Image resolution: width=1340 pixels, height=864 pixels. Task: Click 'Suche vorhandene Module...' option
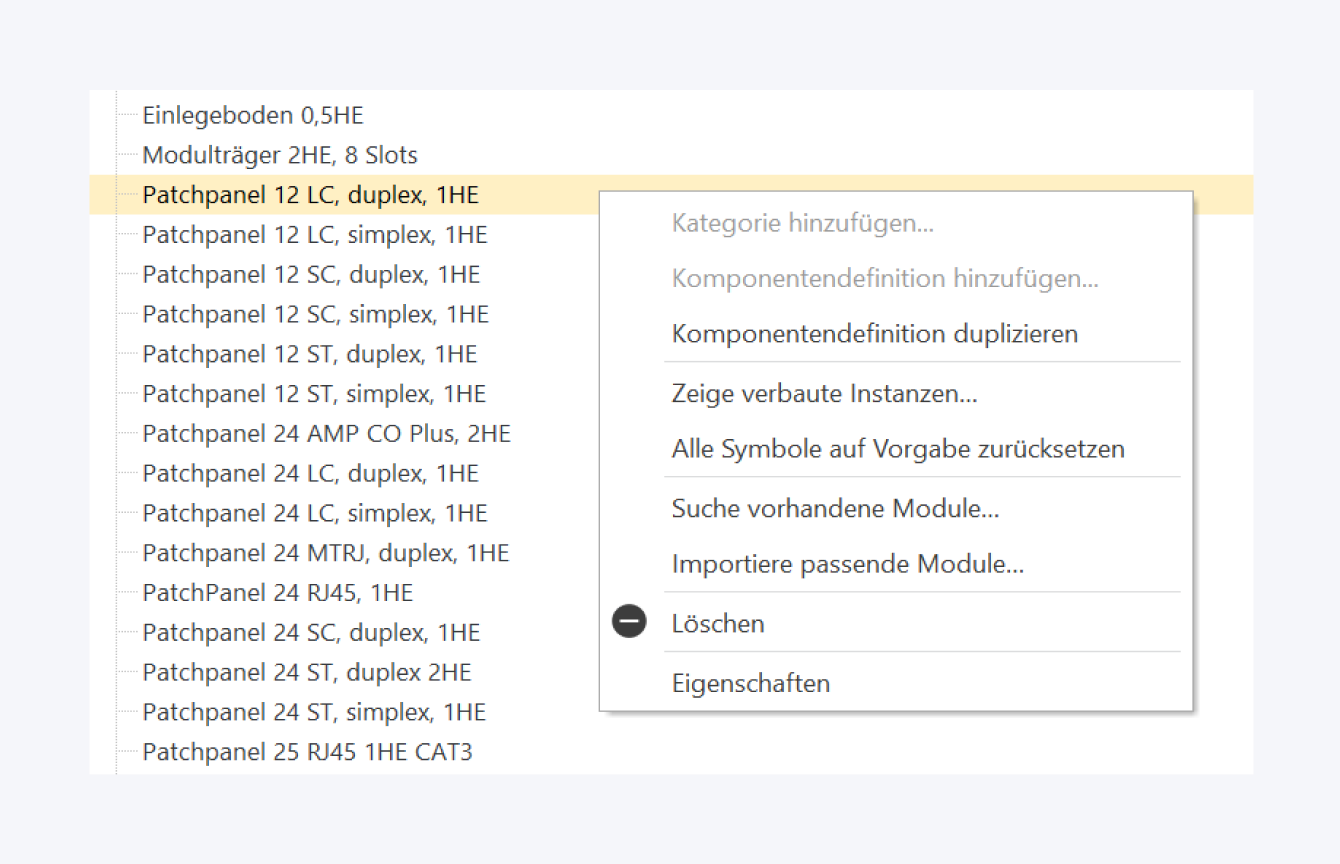[x=835, y=508]
